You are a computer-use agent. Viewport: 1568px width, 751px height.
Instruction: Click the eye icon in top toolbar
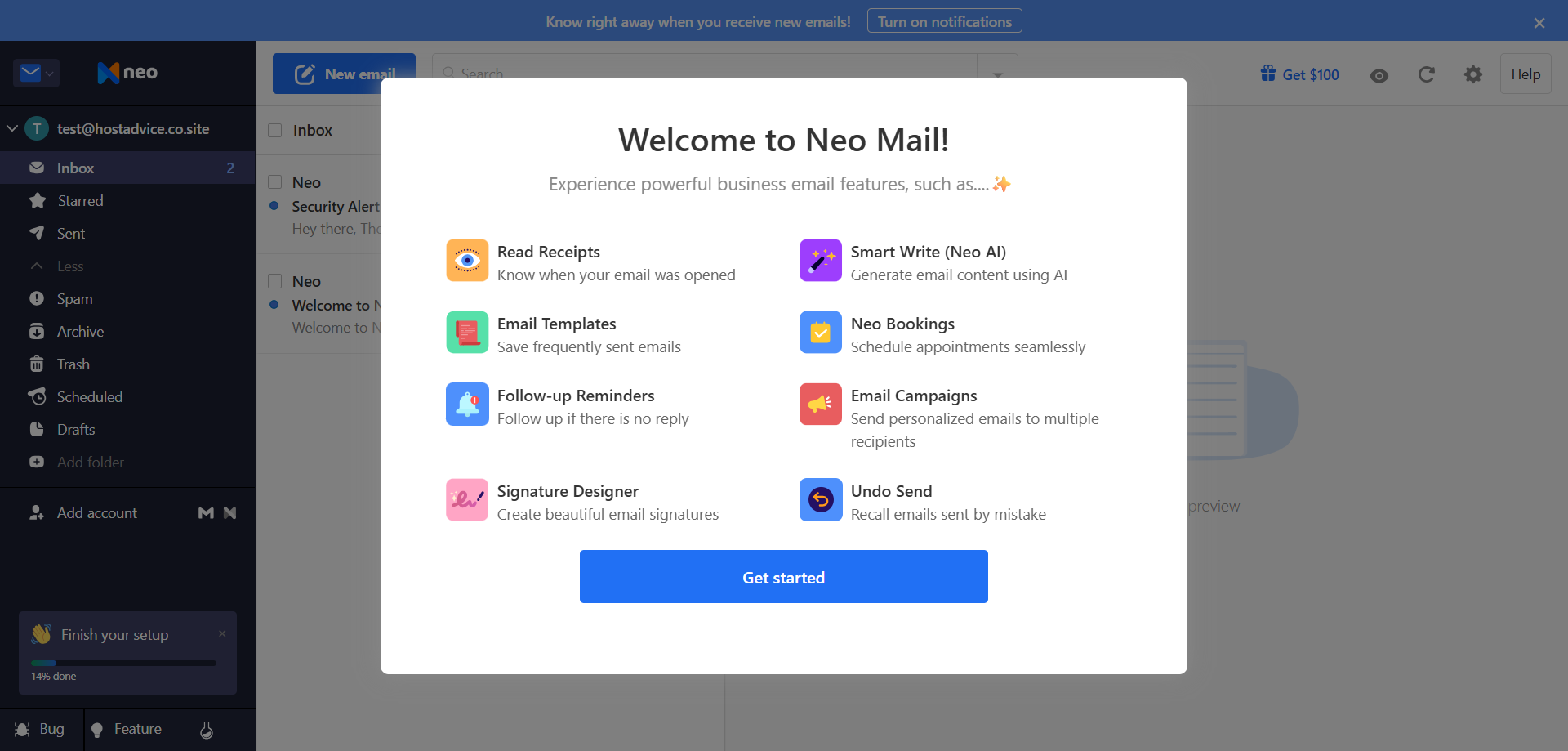1379,75
